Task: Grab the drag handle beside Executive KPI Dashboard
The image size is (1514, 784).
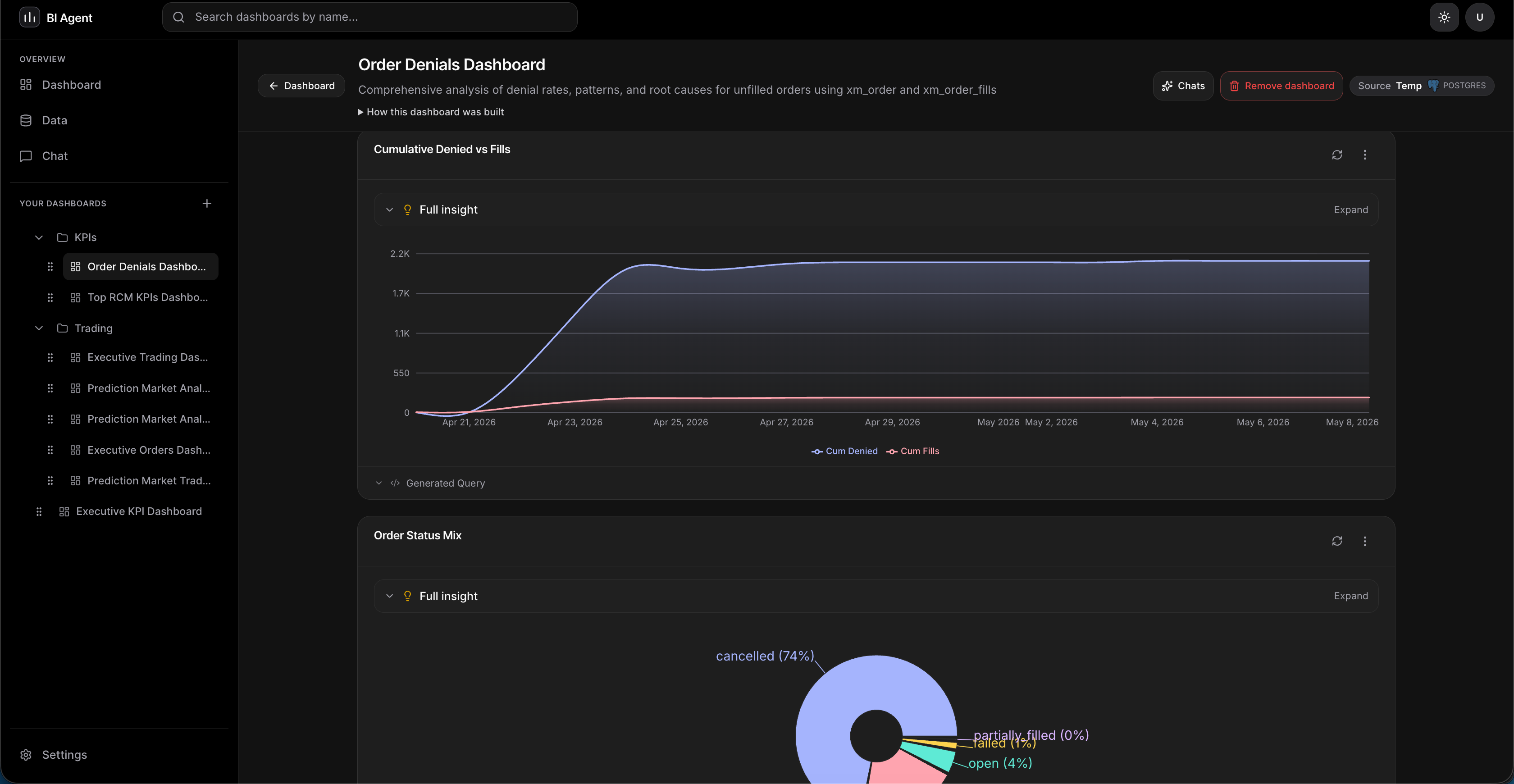Action: tap(39, 511)
